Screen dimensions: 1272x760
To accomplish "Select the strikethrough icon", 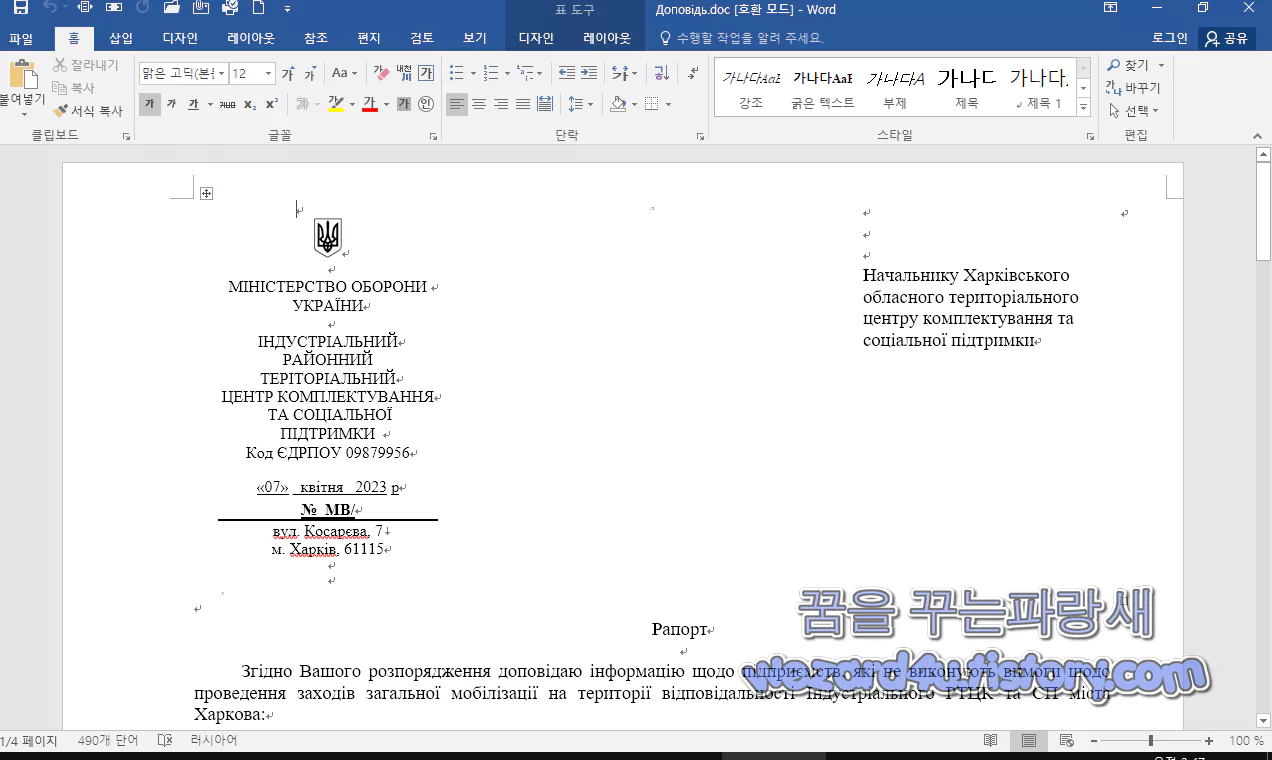I will (x=225, y=103).
